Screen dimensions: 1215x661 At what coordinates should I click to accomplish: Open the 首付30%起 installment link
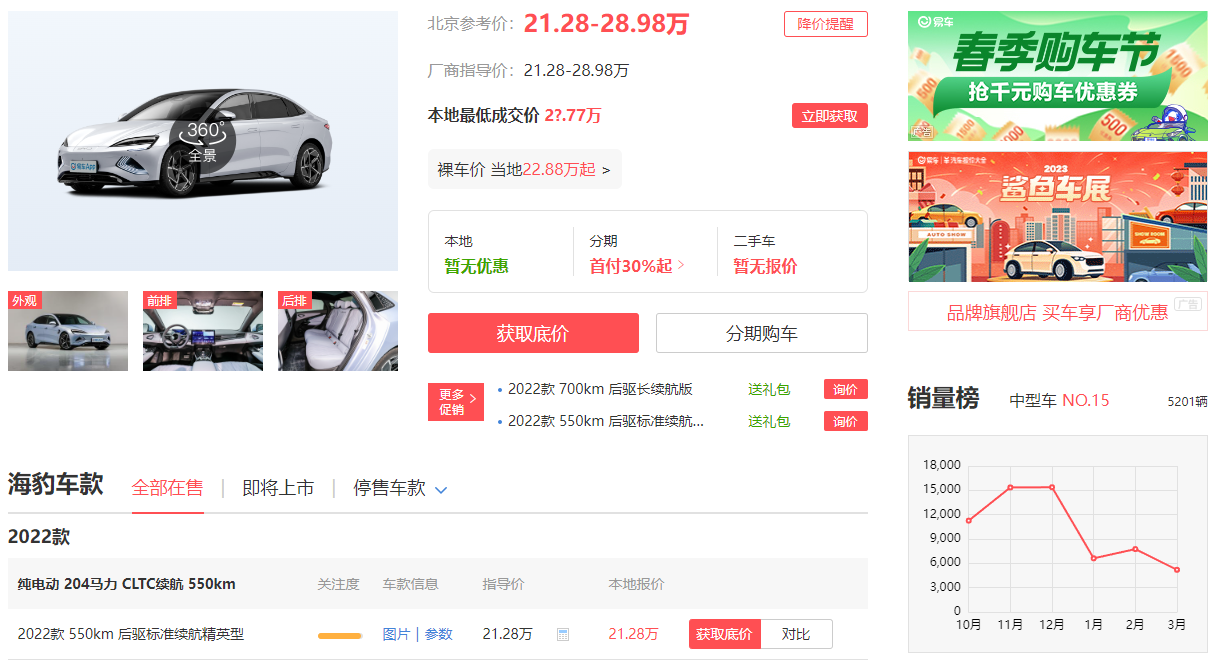click(x=637, y=266)
